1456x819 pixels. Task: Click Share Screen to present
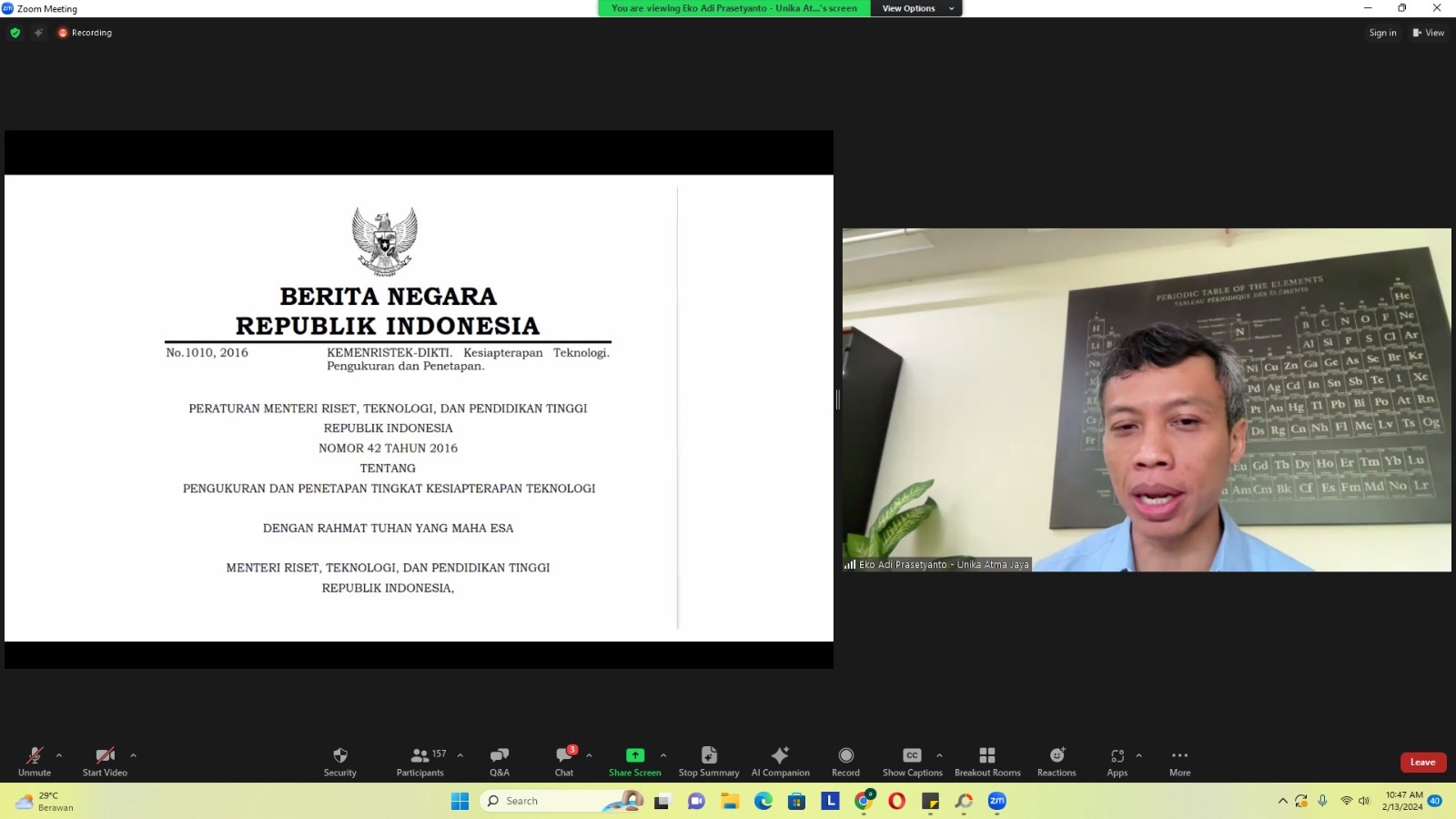[634, 761]
